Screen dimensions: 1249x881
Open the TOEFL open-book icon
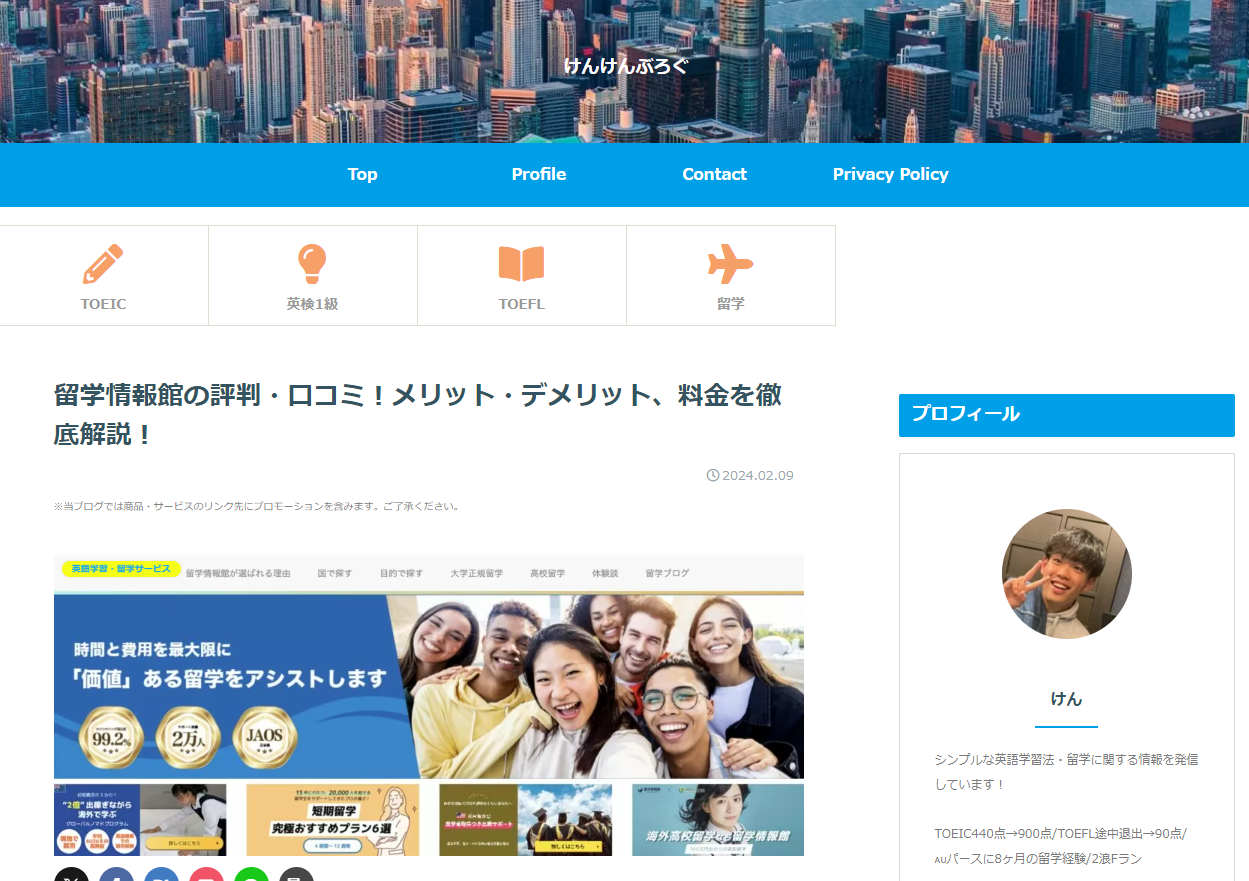[521, 264]
